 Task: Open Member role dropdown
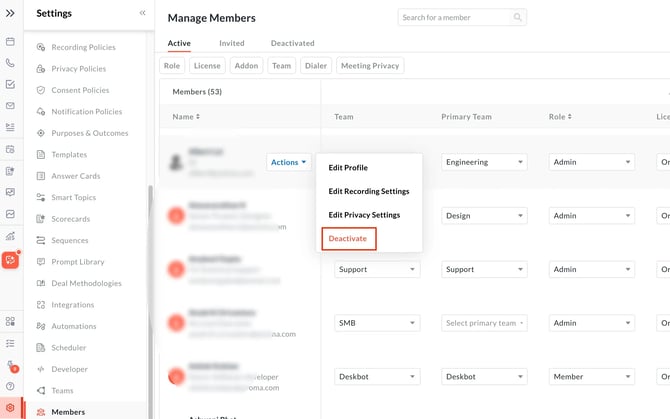click(592, 377)
